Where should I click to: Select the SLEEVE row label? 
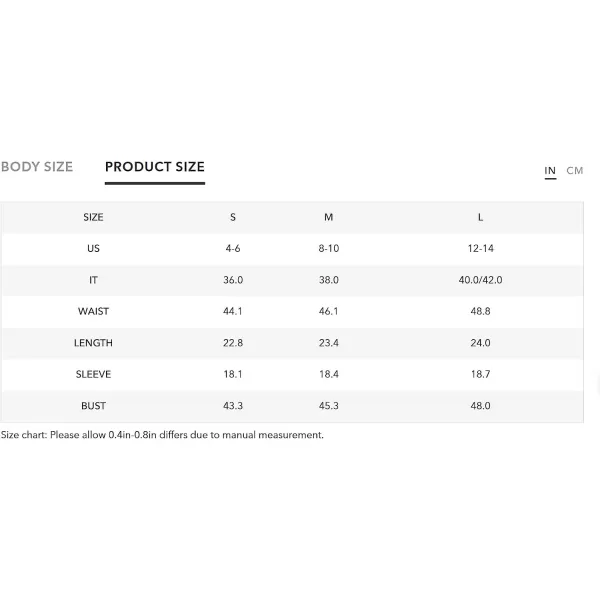tap(93, 374)
